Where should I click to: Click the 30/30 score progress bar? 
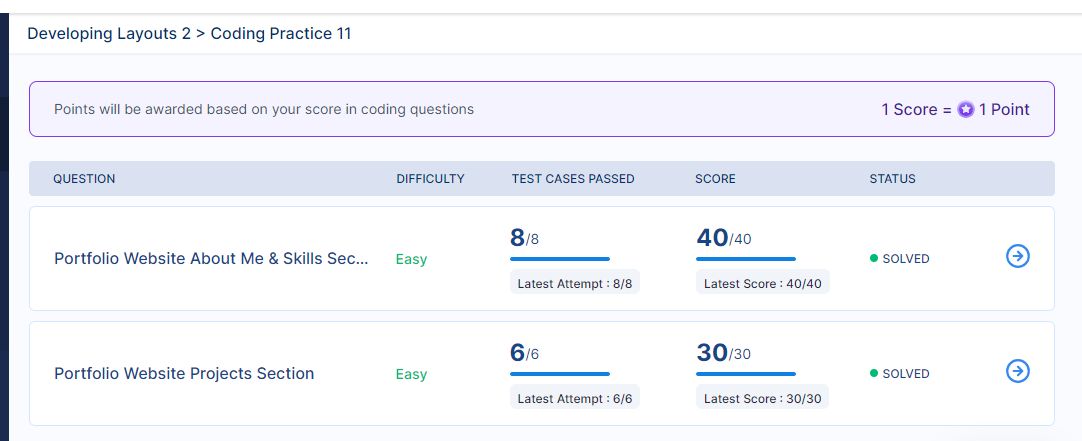click(x=746, y=374)
